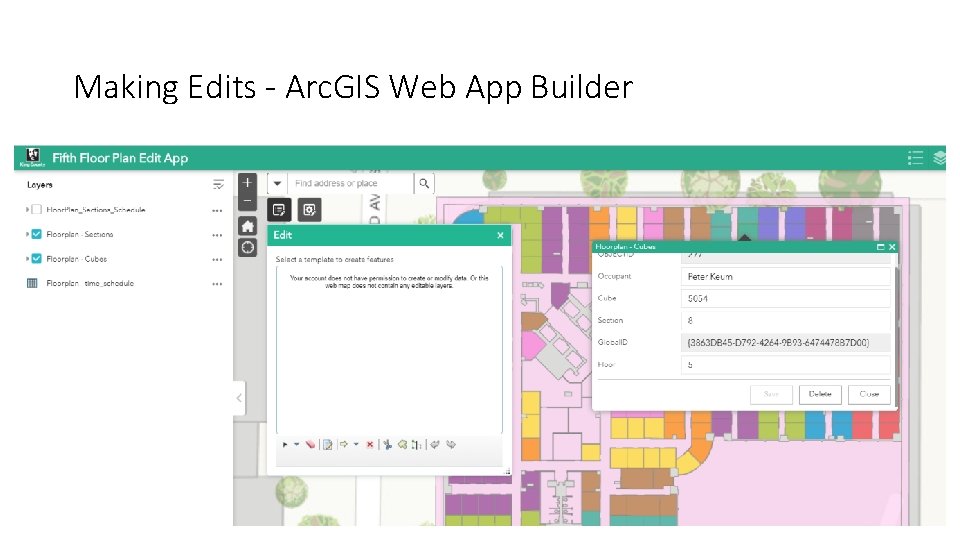
Task: Go to the default extent home button
Action: coord(247,227)
